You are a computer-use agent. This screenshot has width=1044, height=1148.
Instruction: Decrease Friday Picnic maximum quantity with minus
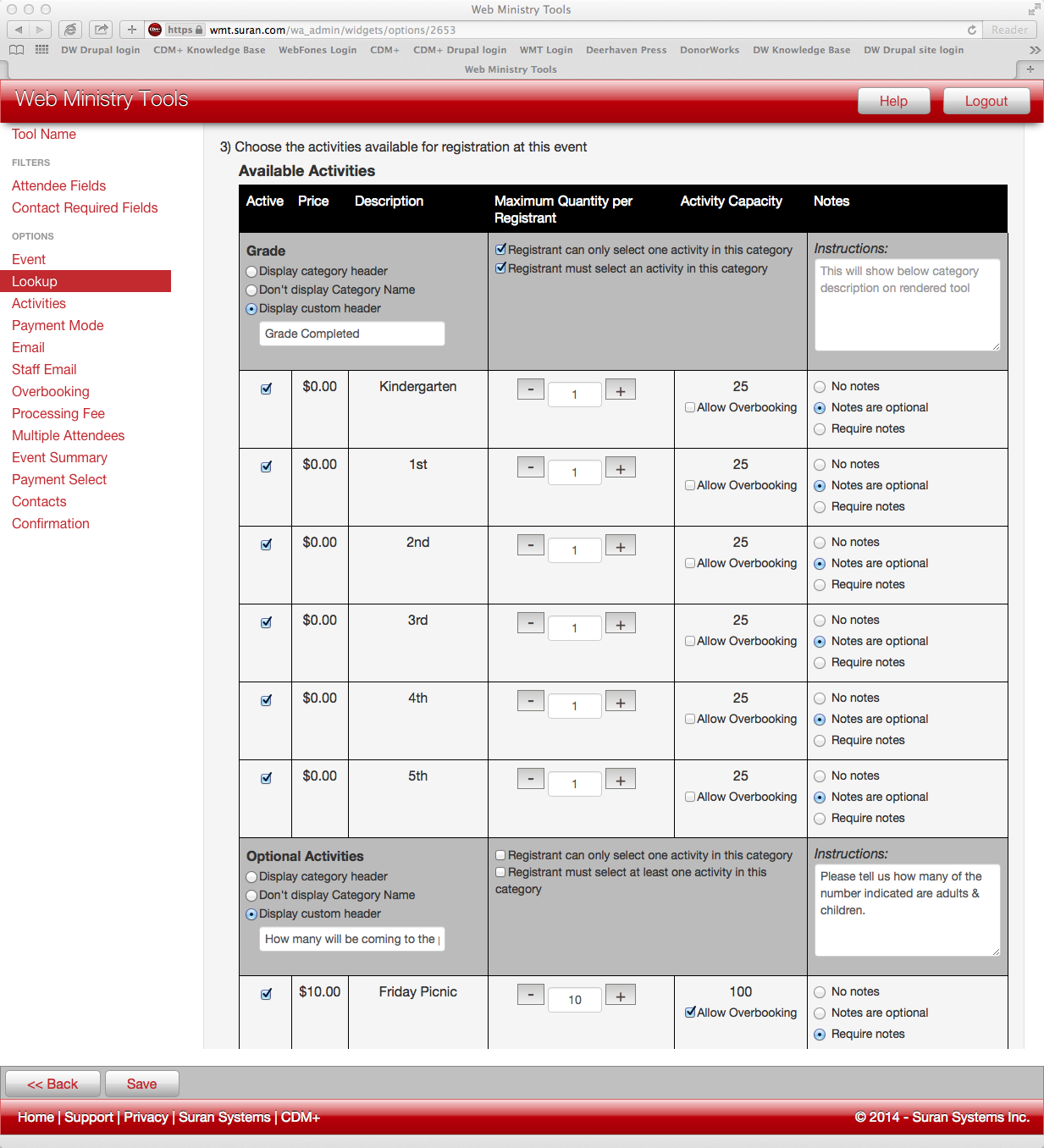coord(531,996)
